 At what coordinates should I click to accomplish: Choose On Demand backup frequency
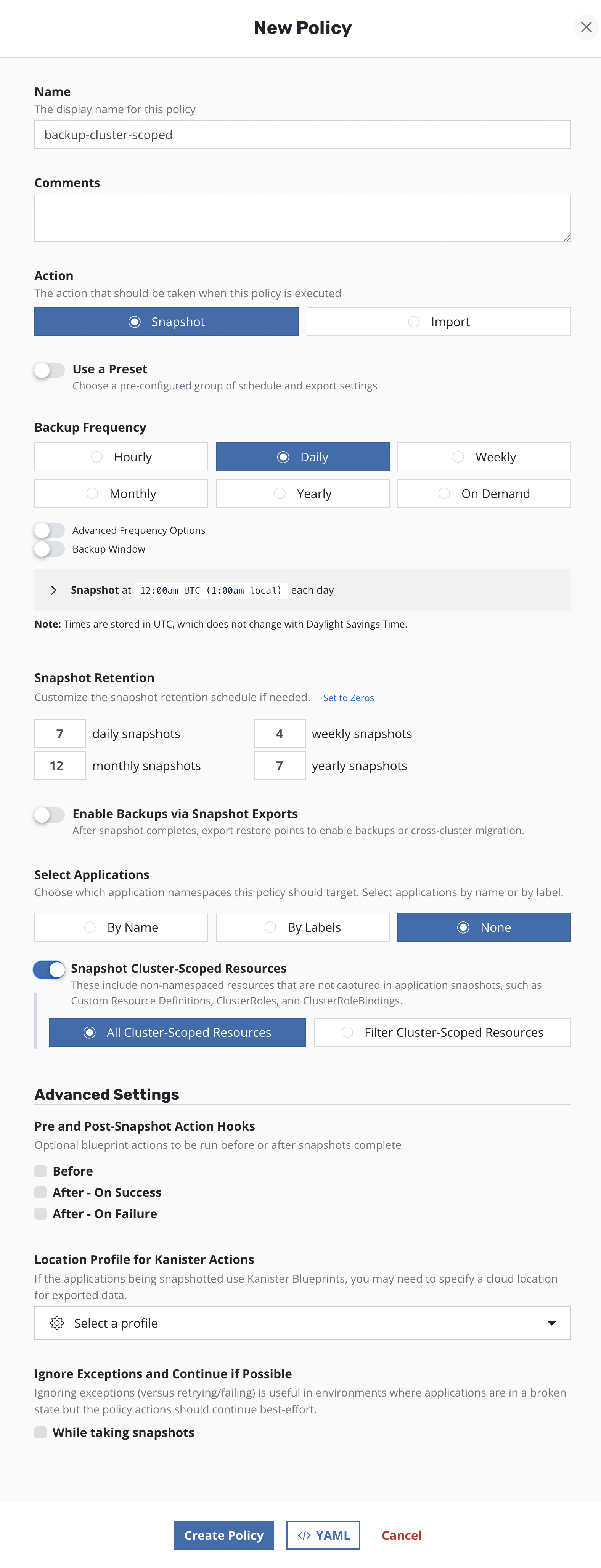pyautogui.click(x=483, y=493)
